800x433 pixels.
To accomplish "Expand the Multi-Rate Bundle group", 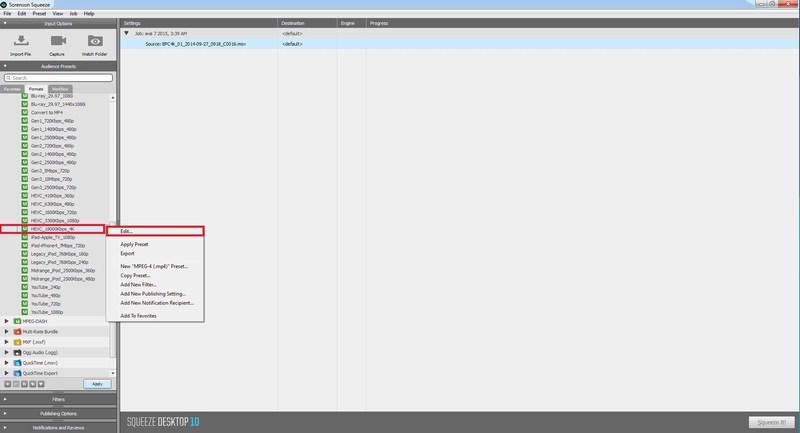I will tap(7, 332).
